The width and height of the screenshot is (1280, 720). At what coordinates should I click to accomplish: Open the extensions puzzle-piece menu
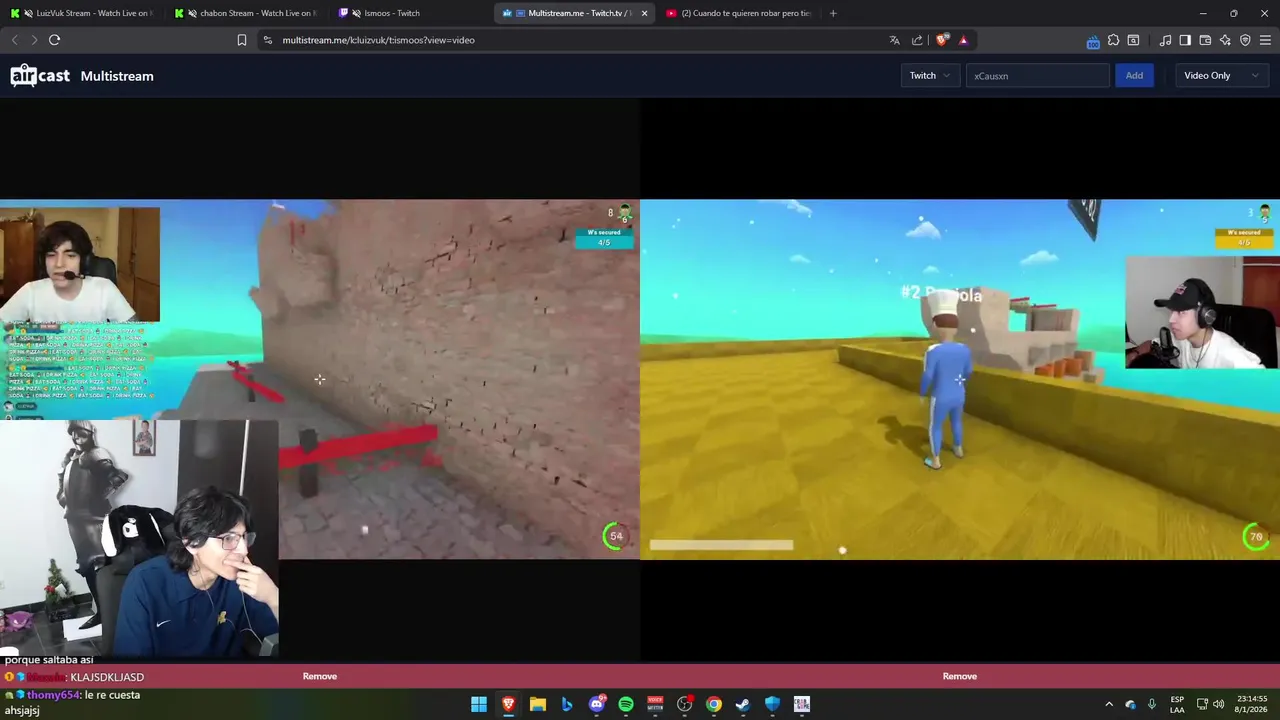[1113, 40]
